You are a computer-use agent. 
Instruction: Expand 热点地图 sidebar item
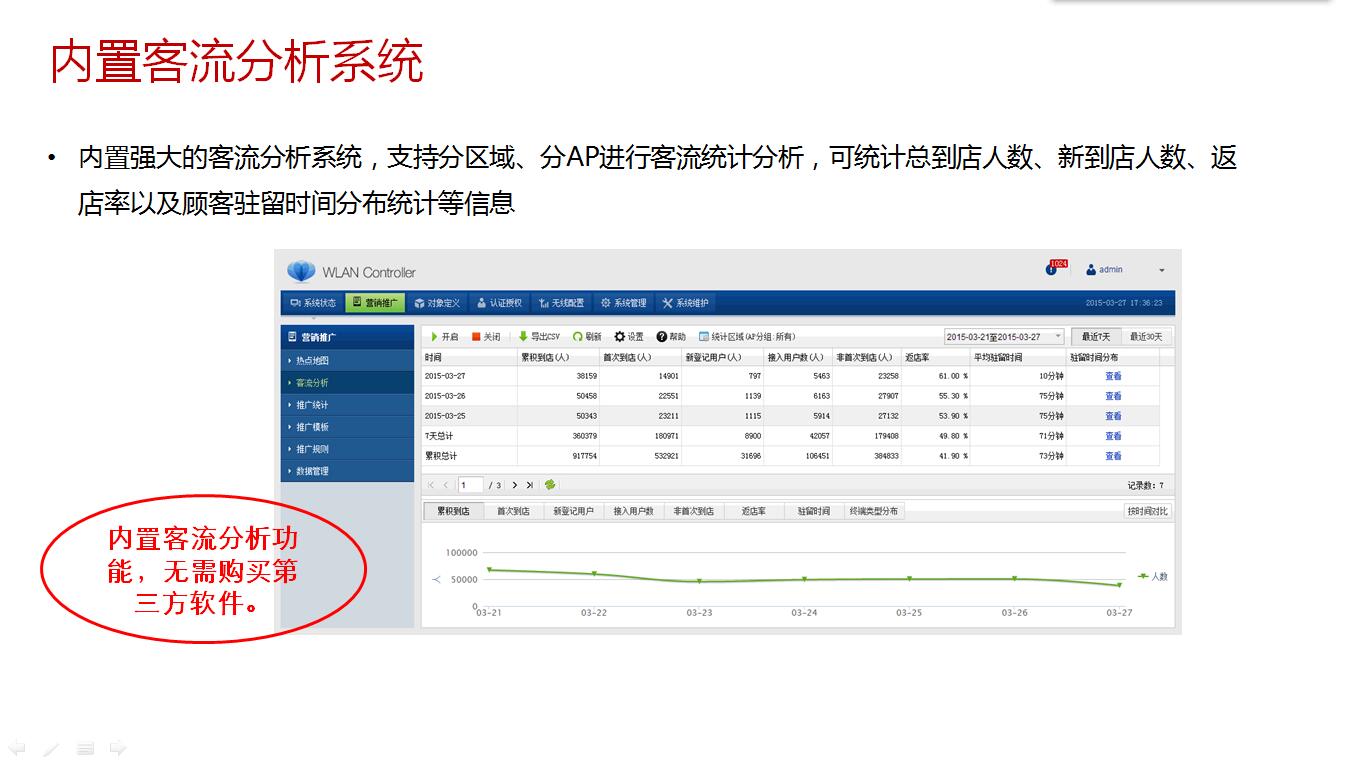[x=312, y=361]
